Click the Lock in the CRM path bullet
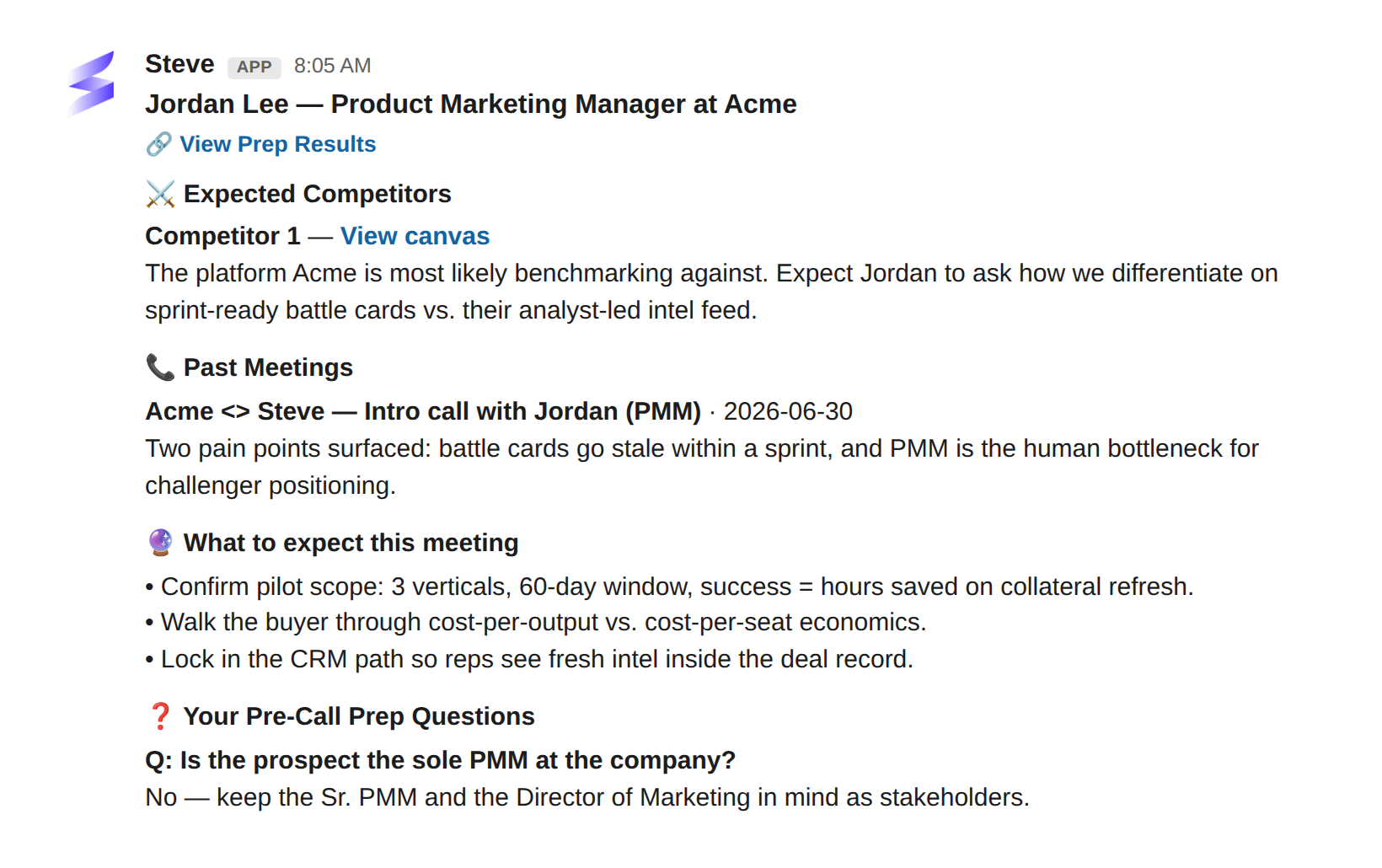 pos(529,659)
